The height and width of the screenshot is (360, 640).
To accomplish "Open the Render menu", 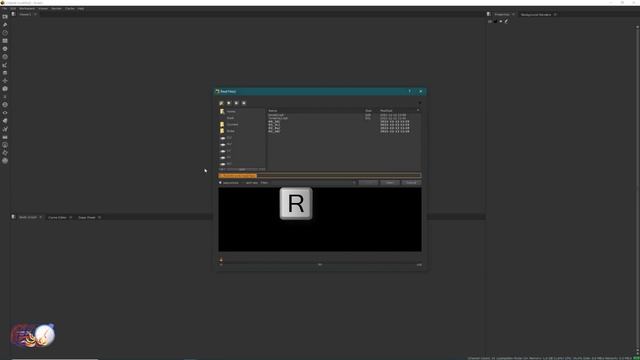I will coord(56,8).
